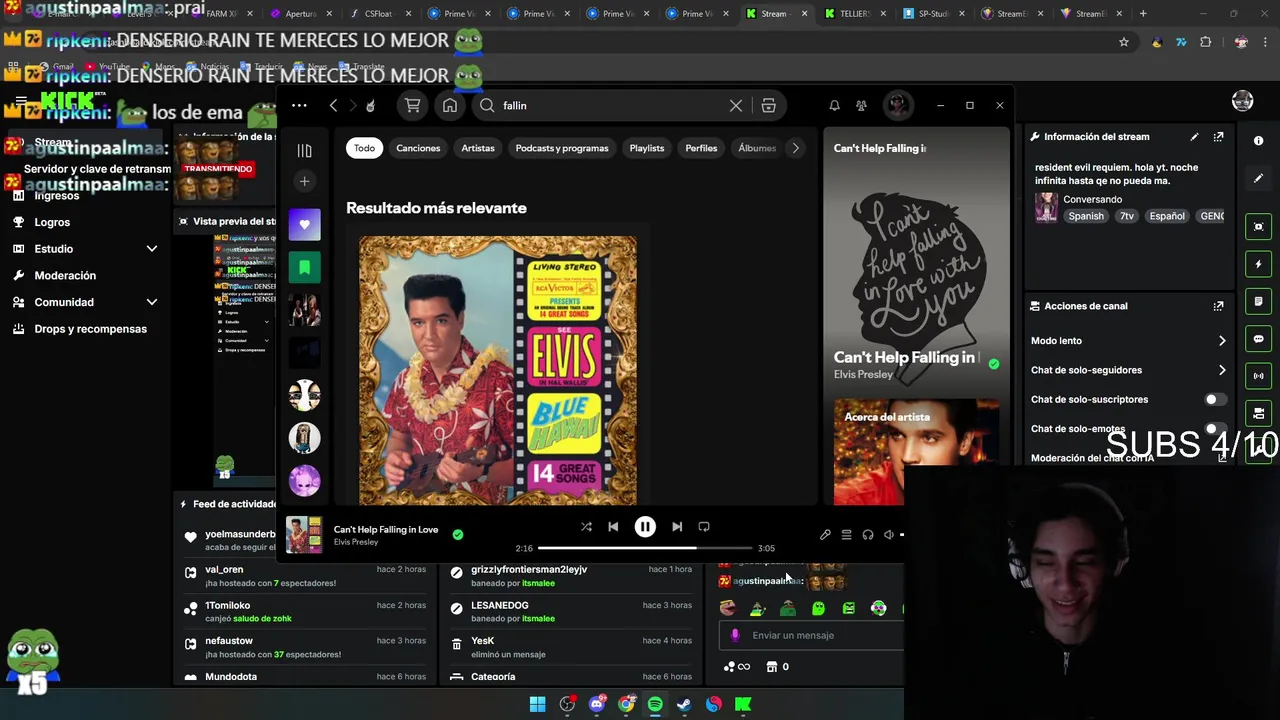This screenshot has width=1280, height=720.
Task: Select the Artistas filter chip
Action: 478,148
